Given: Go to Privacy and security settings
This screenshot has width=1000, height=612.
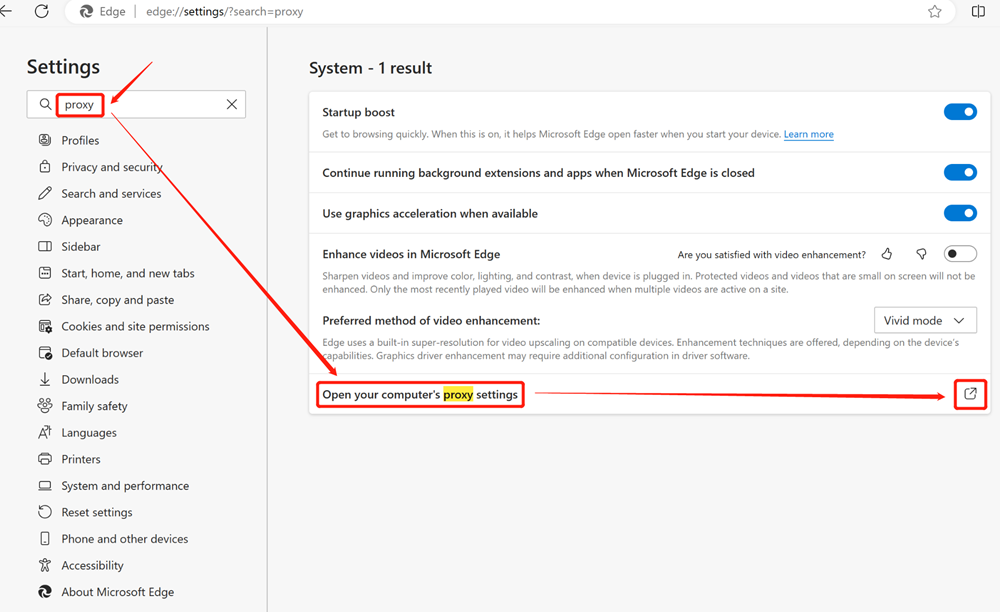Looking at the screenshot, I should click(x=112, y=167).
